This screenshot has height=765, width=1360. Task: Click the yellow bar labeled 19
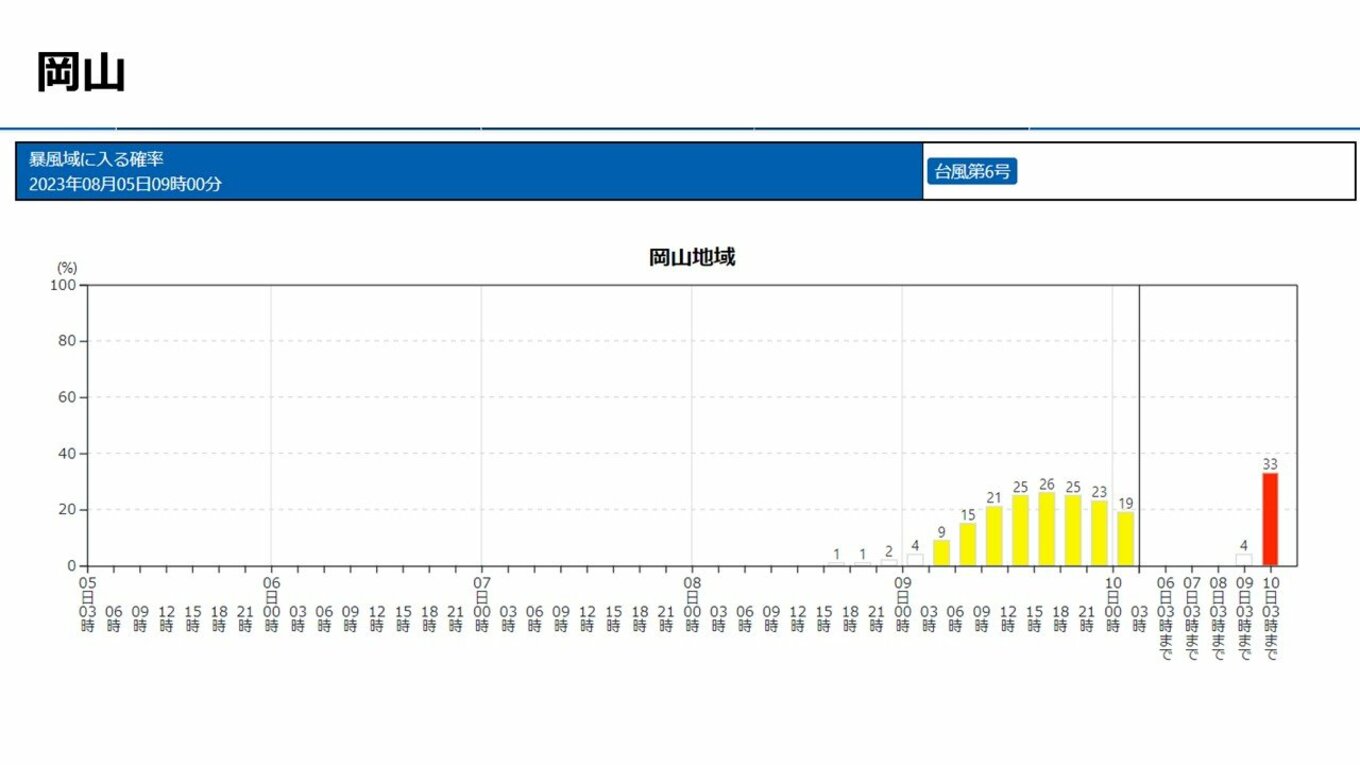point(1126,539)
